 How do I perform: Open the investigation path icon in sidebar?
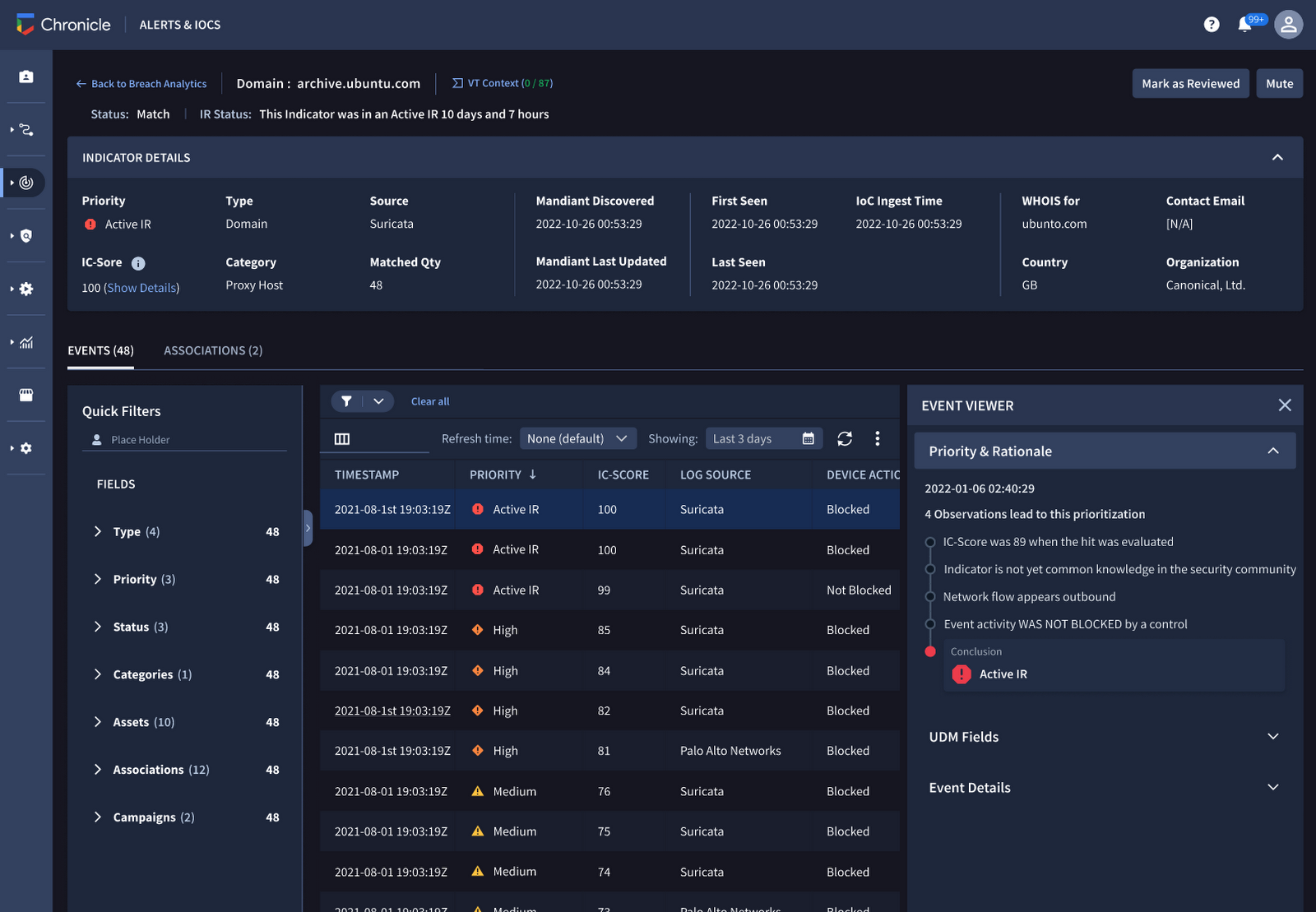[26, 130]
